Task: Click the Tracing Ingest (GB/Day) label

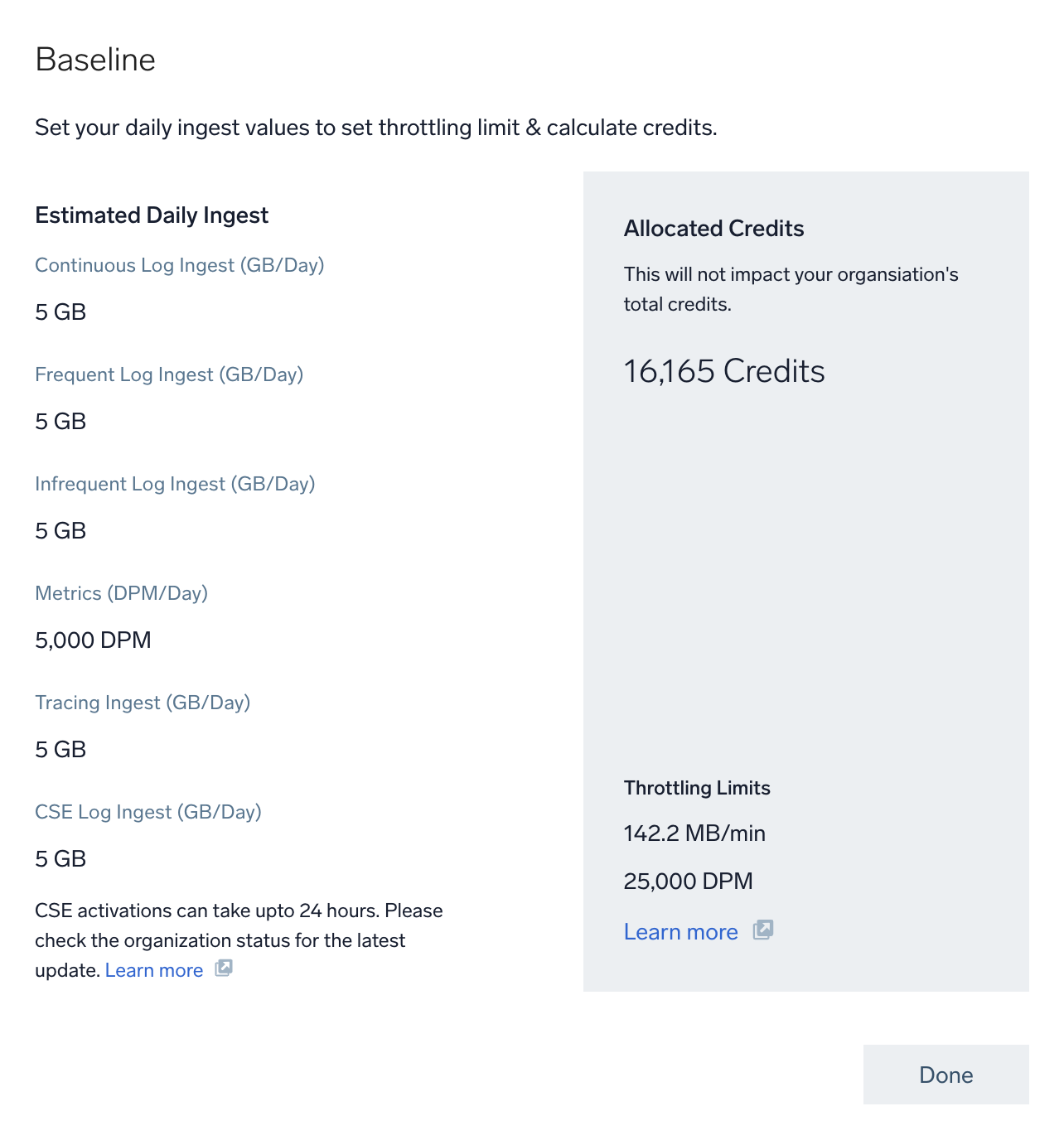Action: click(x=143, y=703)
